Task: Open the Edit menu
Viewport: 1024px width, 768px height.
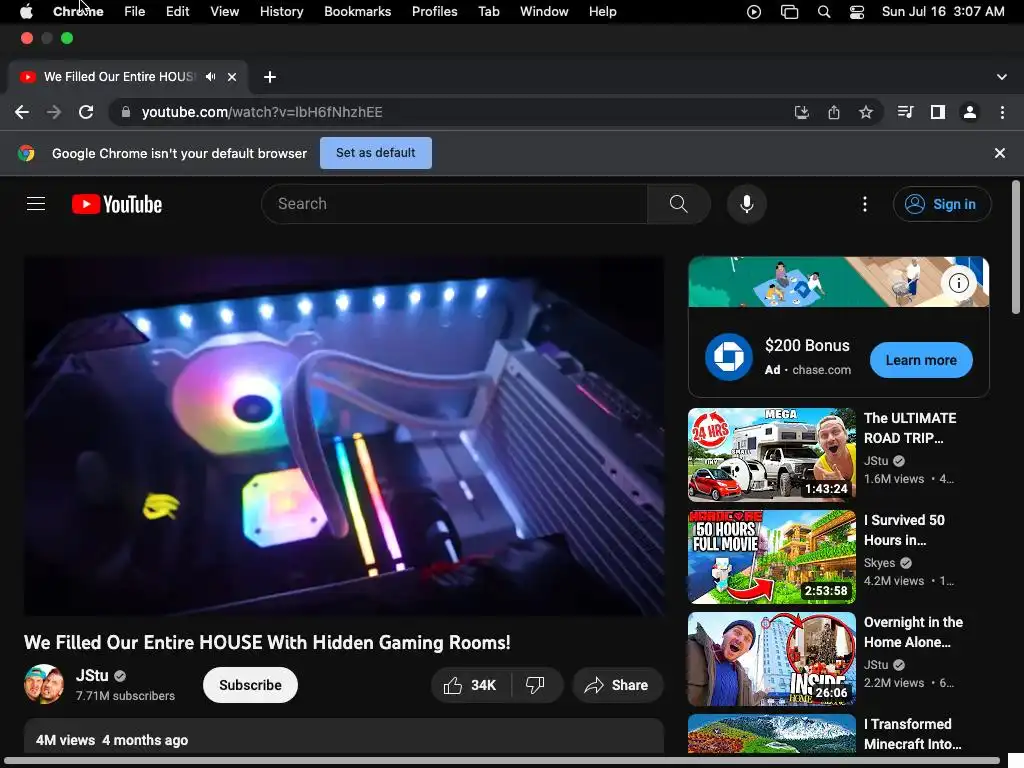Action: point(177,11)
